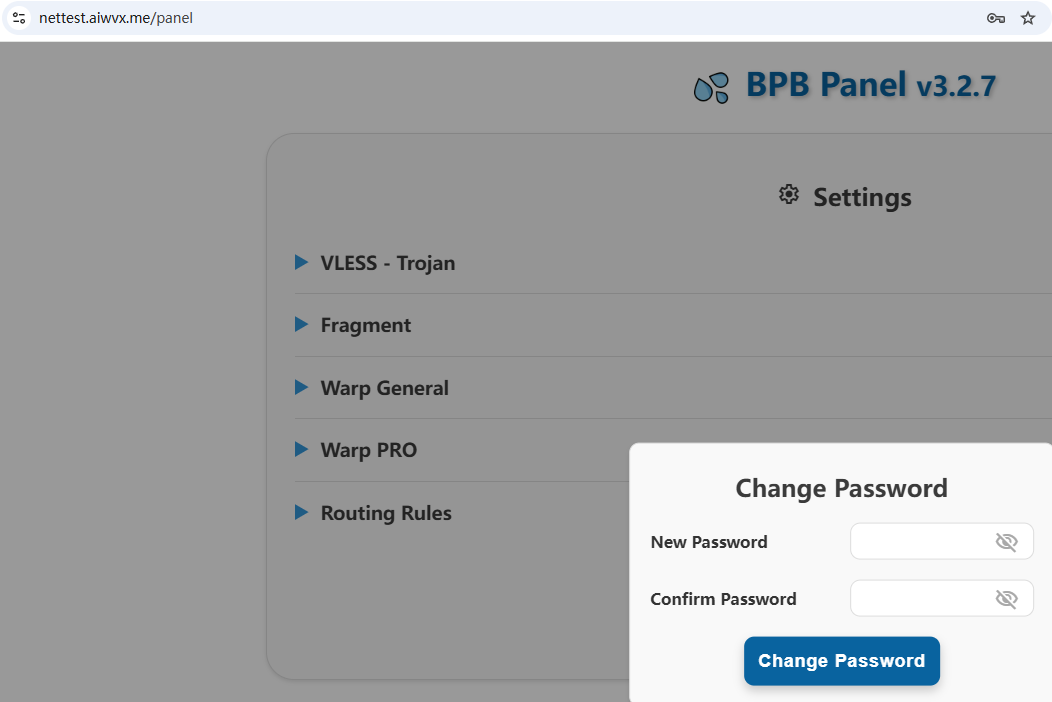
Task: Click the v3.2.7 version label
Action: (x=956, y=87)
